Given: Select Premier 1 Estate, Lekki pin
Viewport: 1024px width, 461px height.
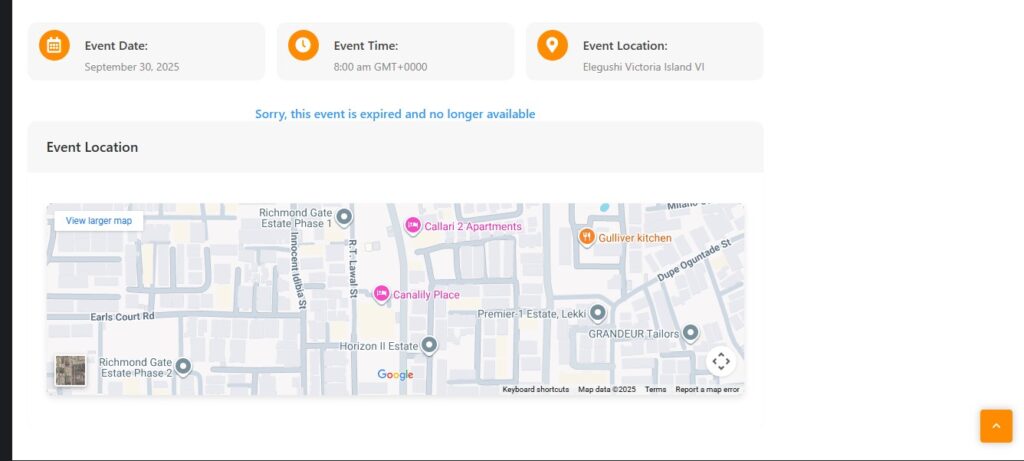Looking at the screenshot, I should pos(598,313).
